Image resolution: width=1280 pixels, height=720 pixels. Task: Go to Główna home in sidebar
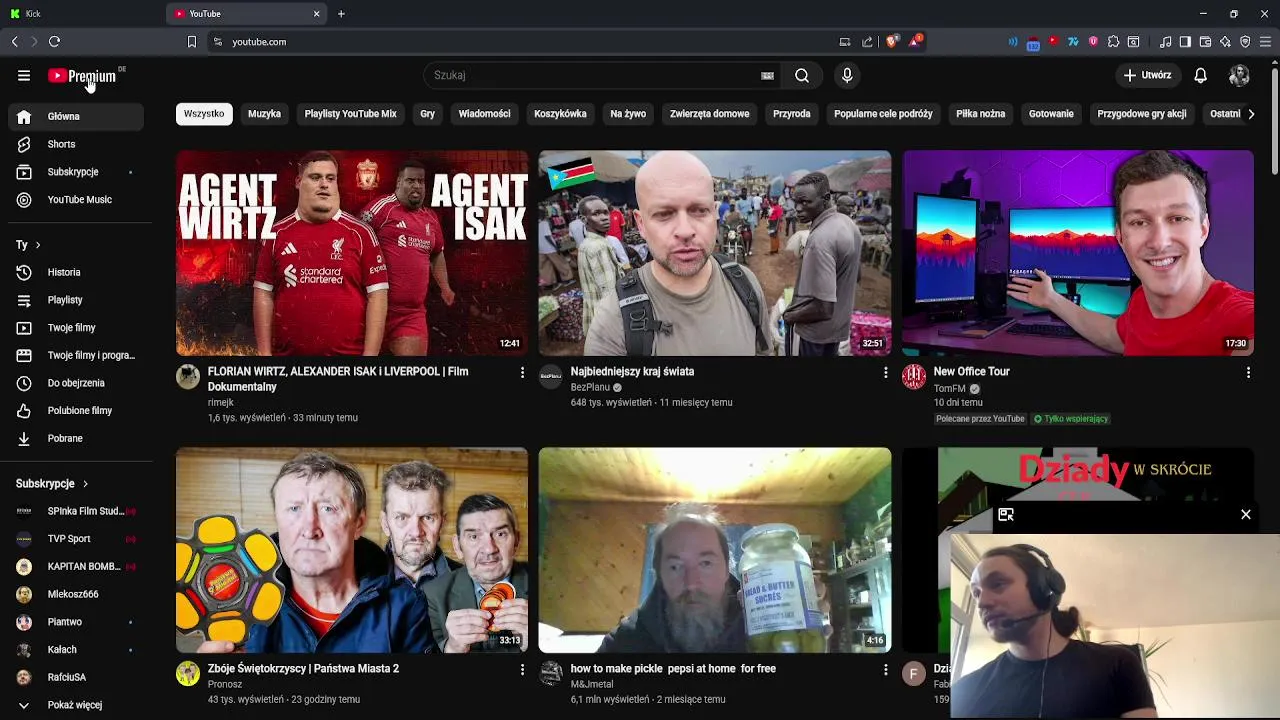tap(76, 116)
